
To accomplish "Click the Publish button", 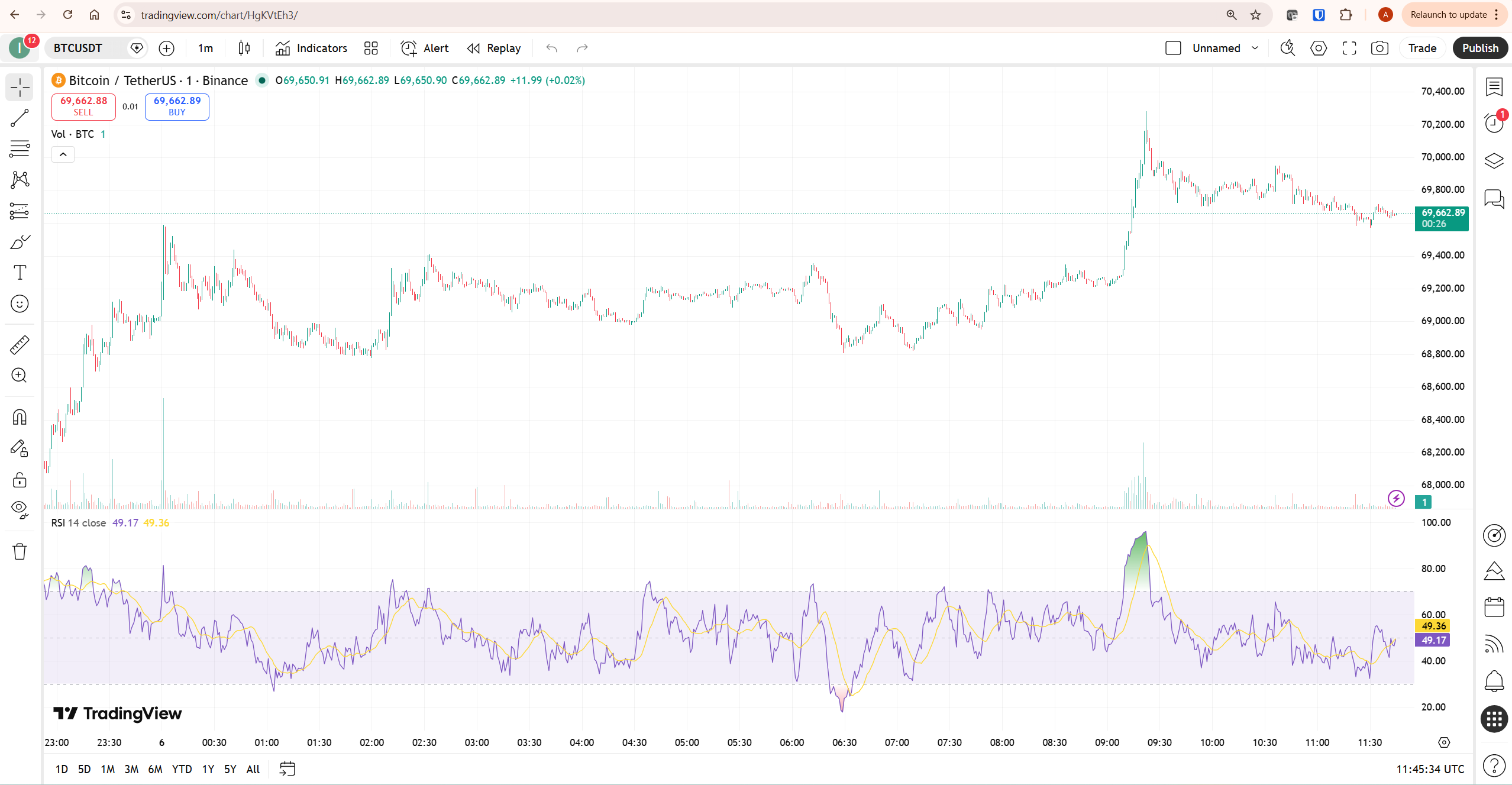I will (1480, 48).
